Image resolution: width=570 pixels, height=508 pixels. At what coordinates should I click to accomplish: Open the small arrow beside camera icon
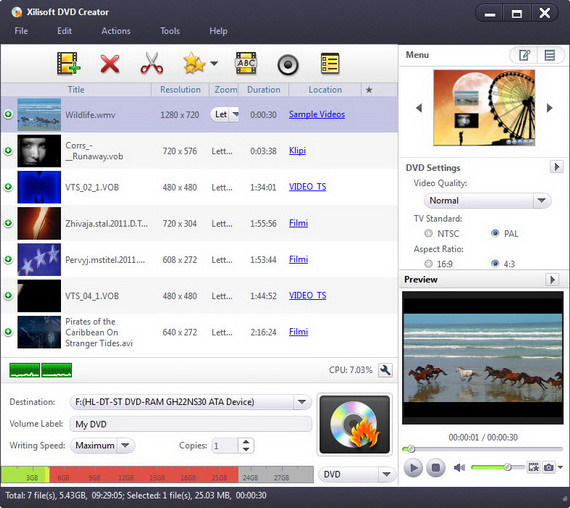pos(560,467)
